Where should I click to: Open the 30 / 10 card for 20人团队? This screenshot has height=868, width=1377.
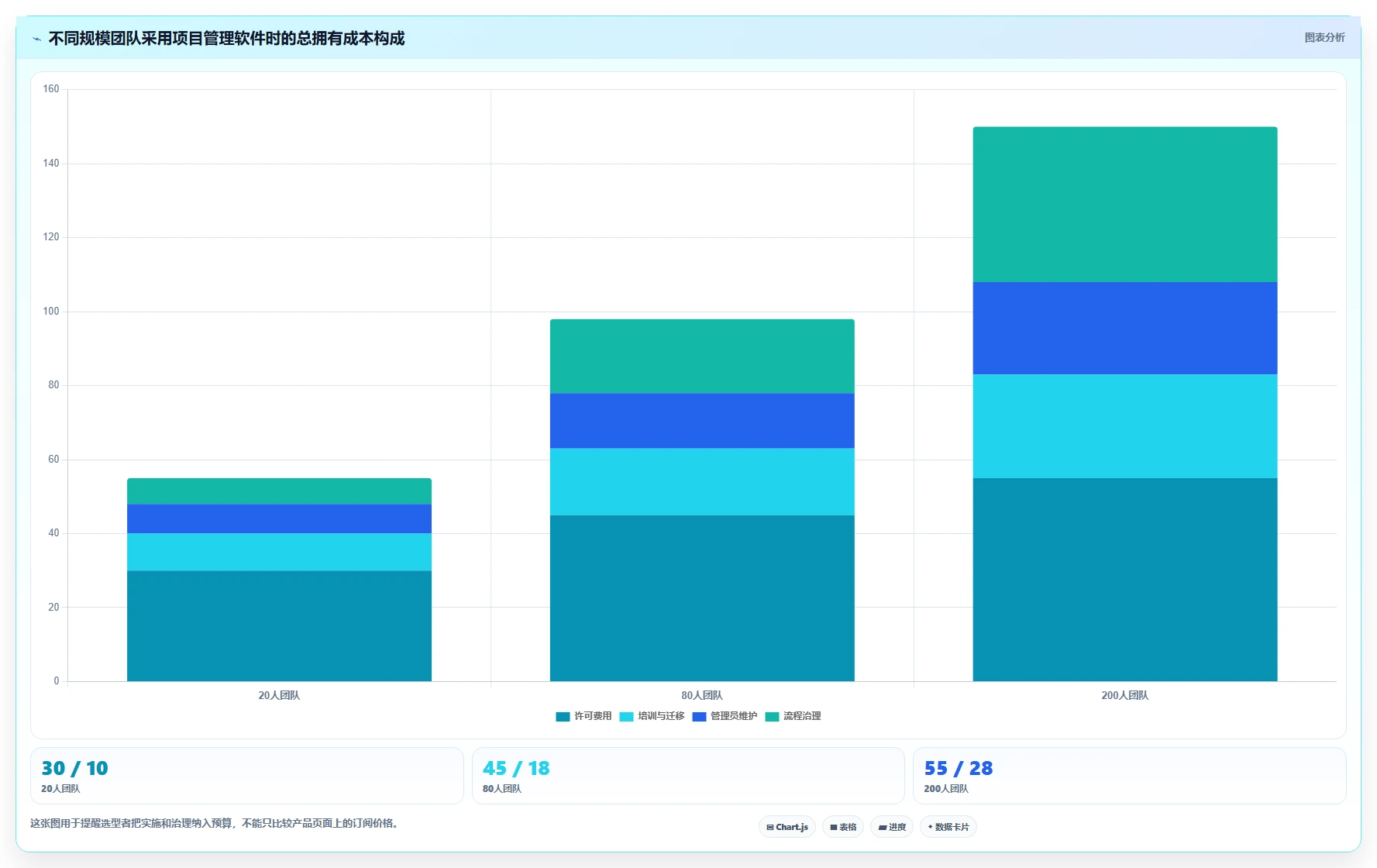coord(247,776)
